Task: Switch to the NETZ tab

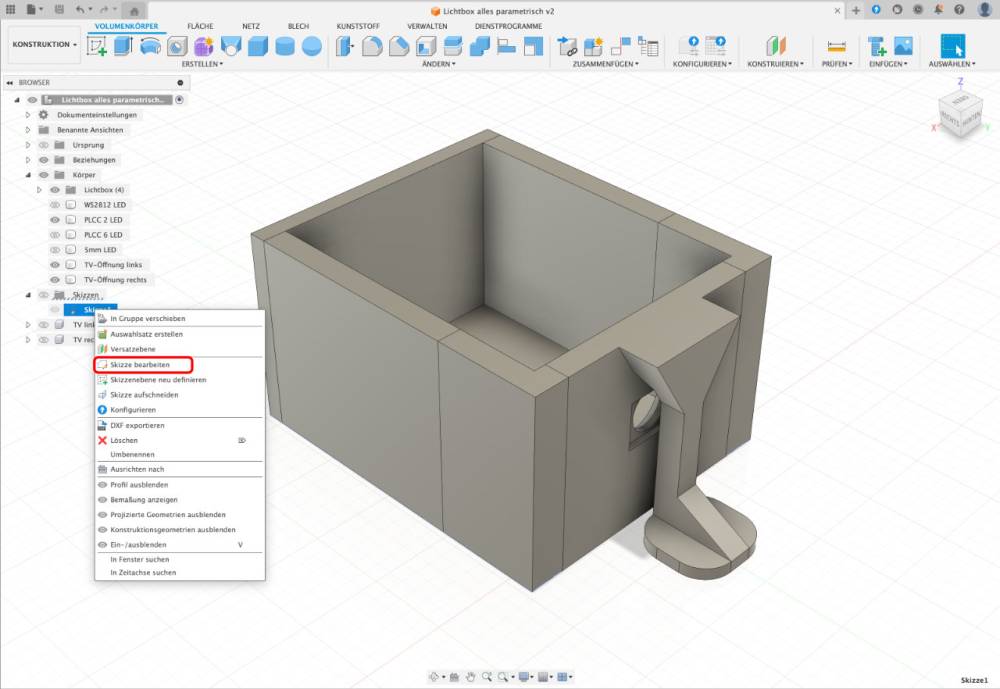Action: click(251, 26)
